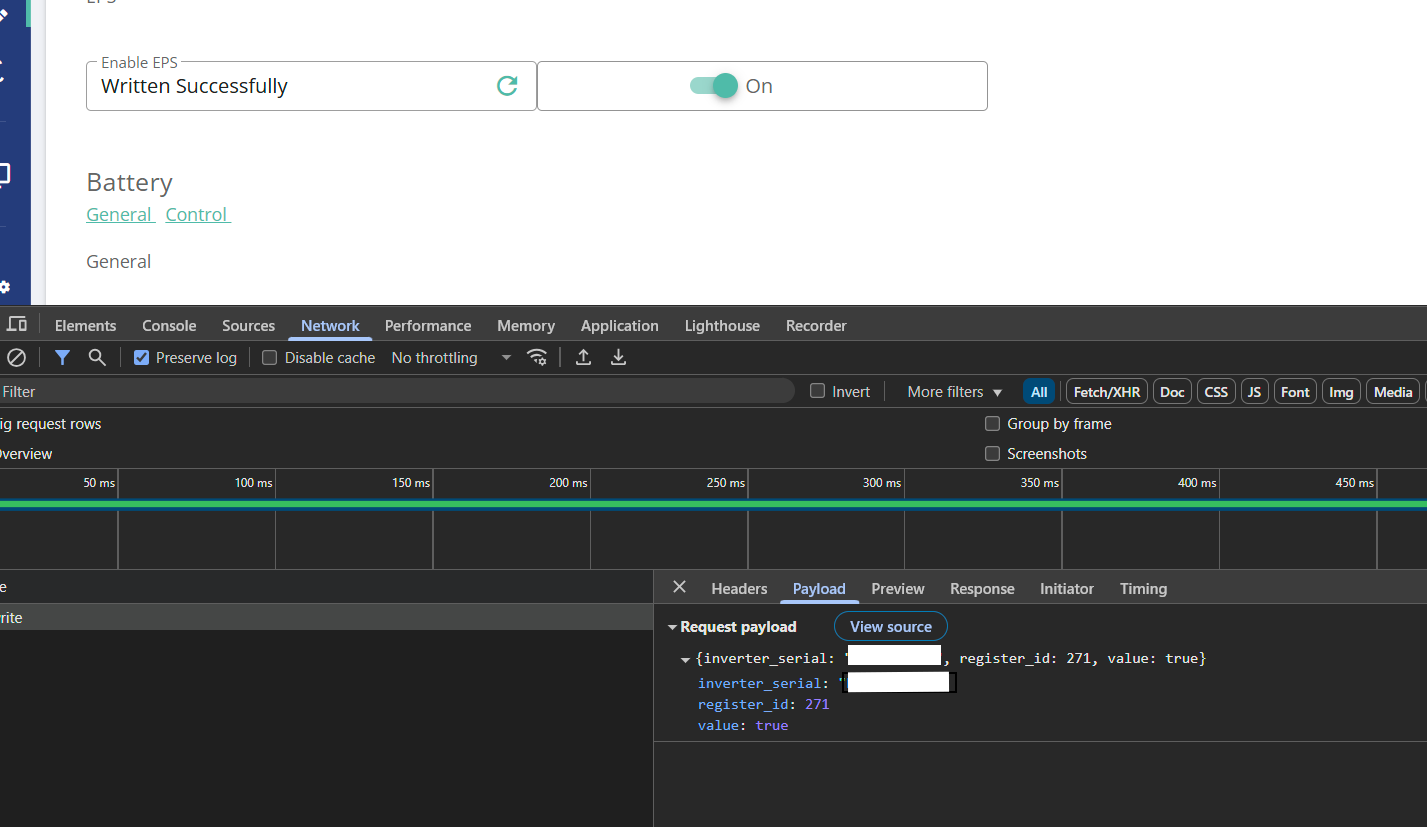Turn off the Enable EPS switch
The width and height of the screenshot is (1427, 827).
[714, 86]
